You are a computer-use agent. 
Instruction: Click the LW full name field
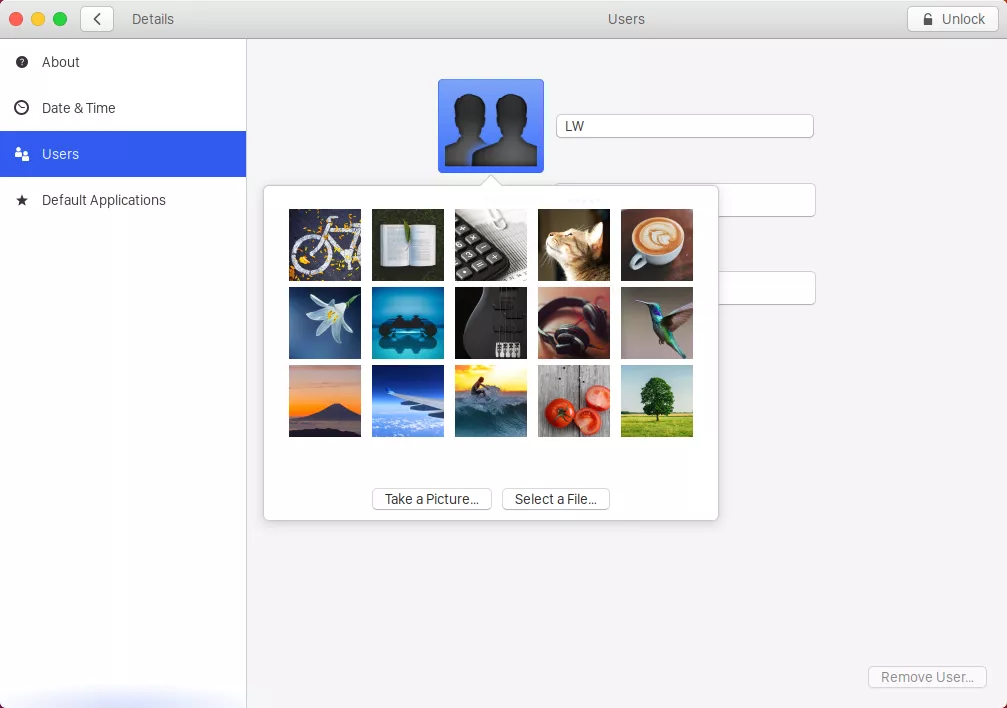click(685, 126)
